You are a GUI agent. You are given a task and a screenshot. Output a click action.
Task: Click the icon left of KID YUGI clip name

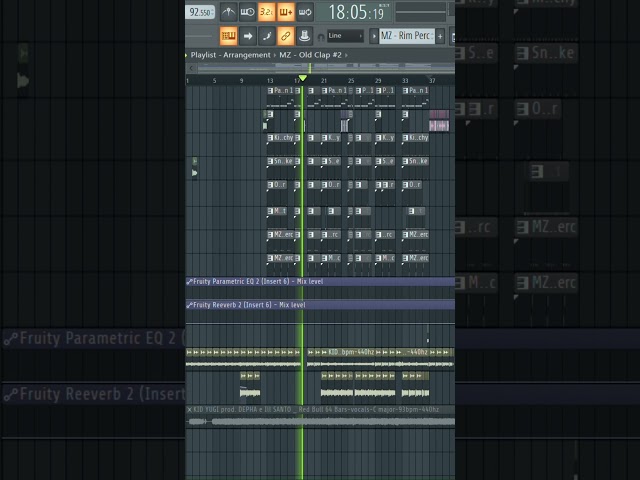pyautogui.click(x=189, y=409)
